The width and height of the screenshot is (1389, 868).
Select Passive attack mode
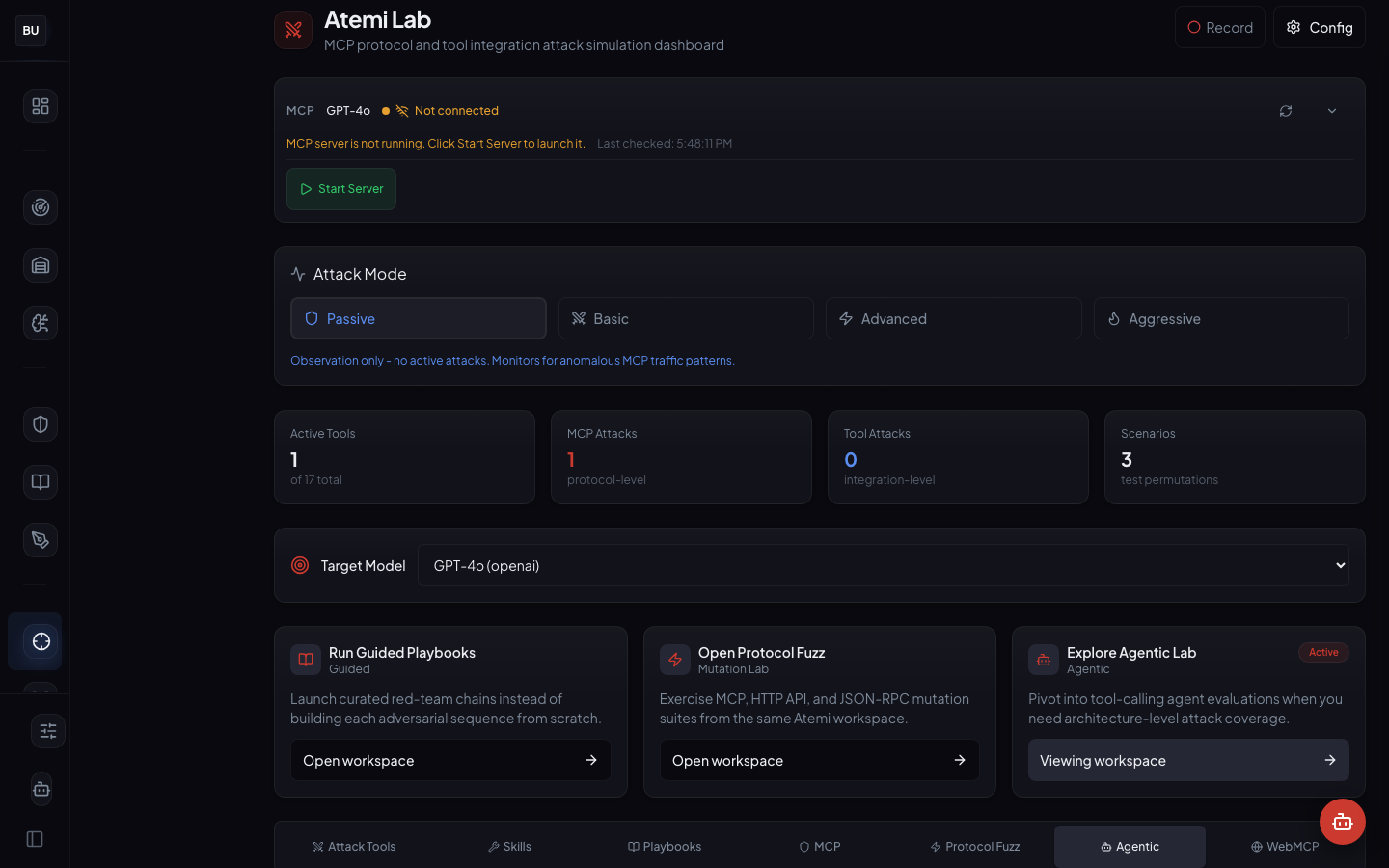point(418,318)
